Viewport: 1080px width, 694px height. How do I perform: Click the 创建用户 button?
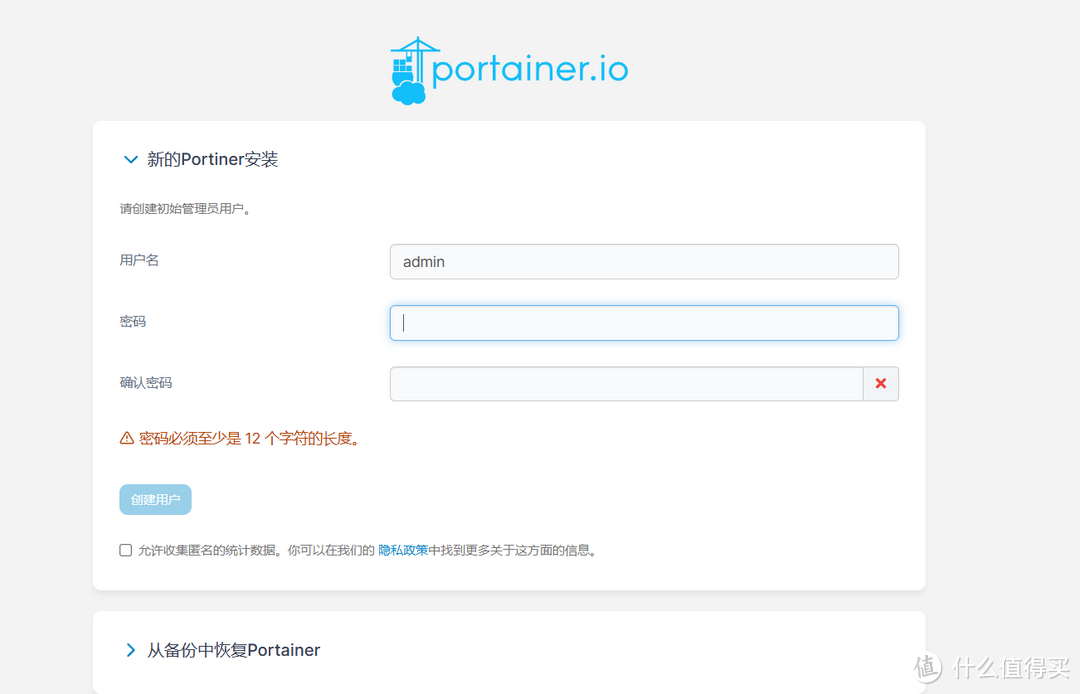pos(156,499)
